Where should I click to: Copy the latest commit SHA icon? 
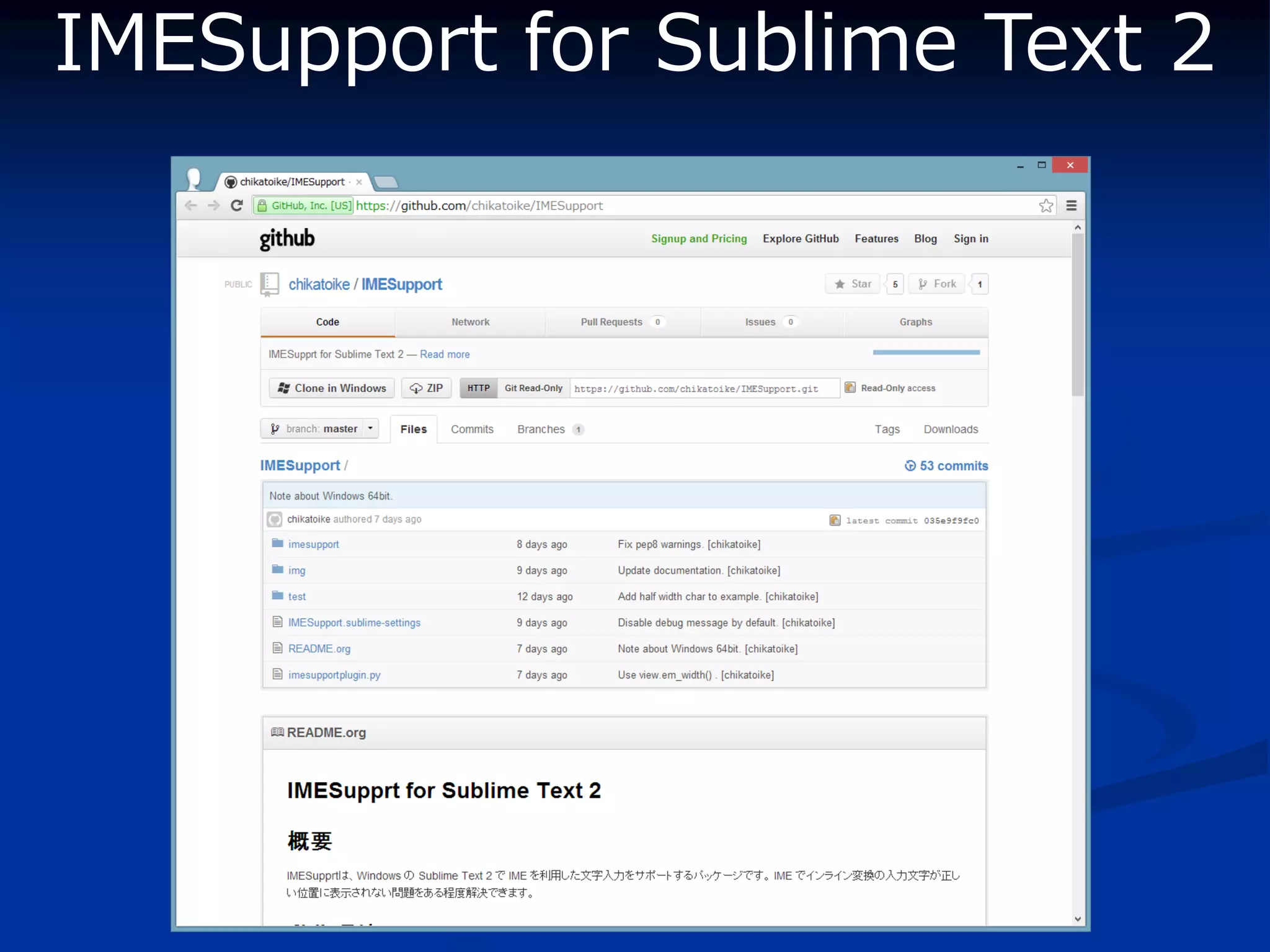[835, 521]
